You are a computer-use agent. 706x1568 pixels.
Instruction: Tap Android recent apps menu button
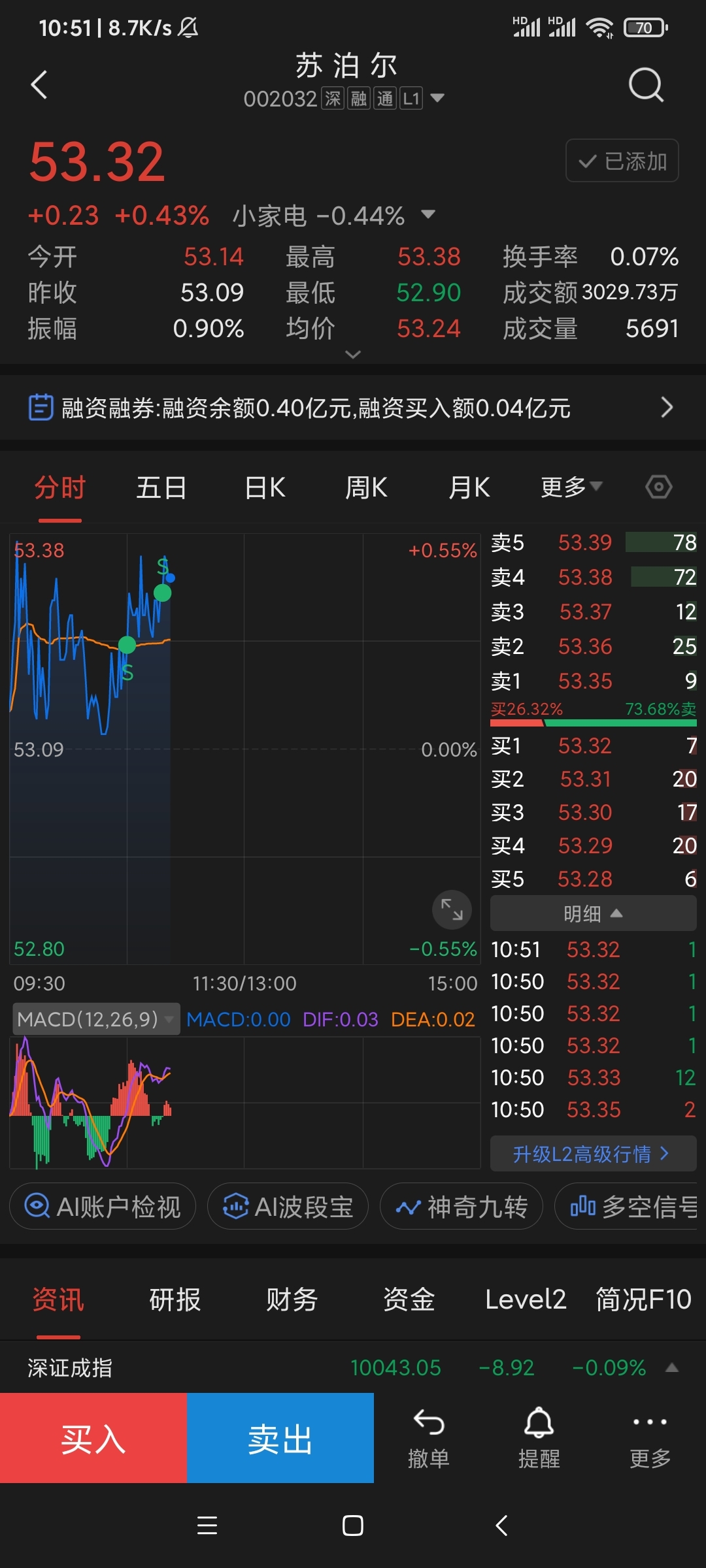click(207, 1526)
